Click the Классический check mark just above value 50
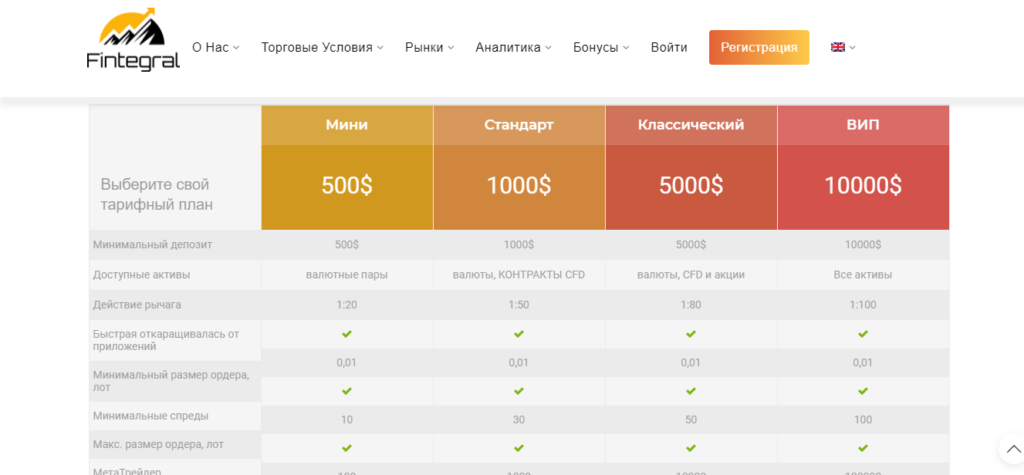1024x475 pixels. 691,391
